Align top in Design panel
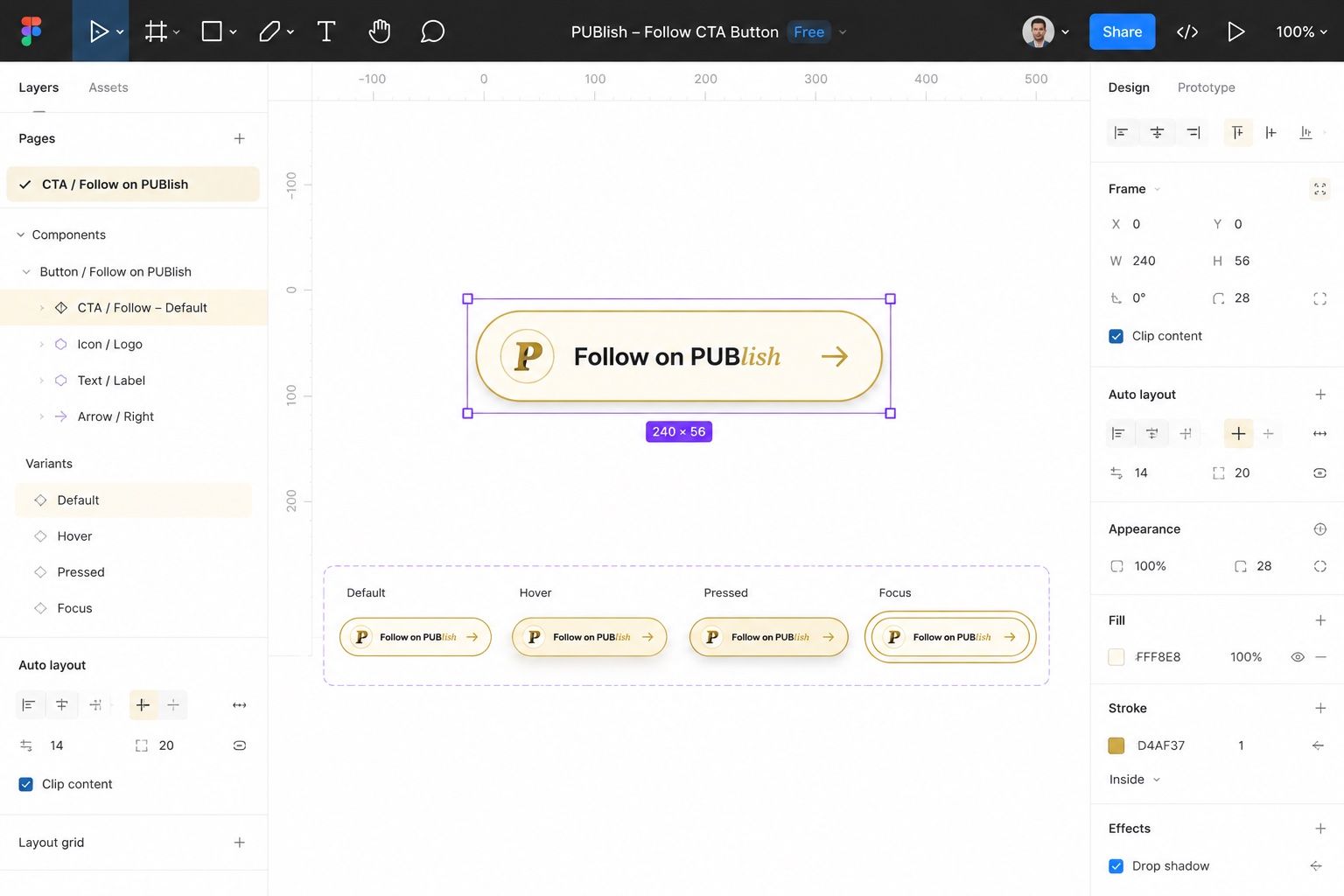Screen dimensions: 1344x896 coord(1237,133)
